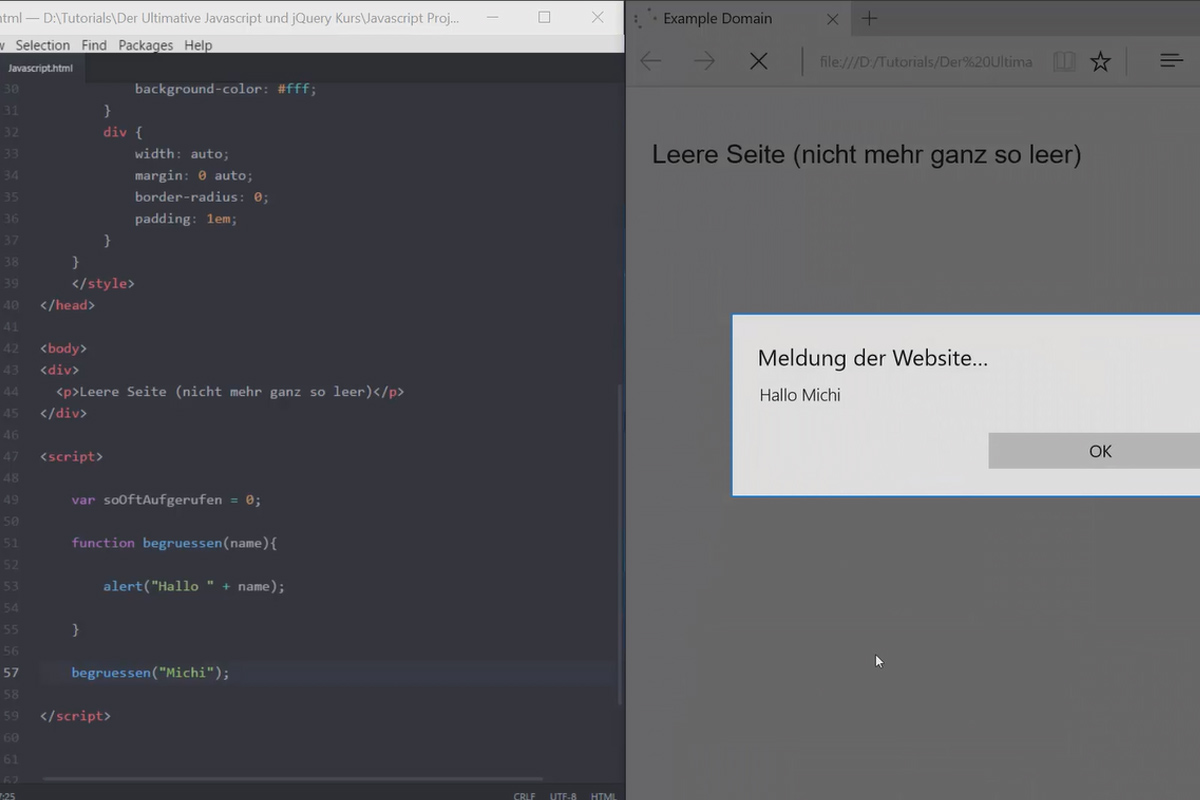The image size is (1200, 800).
Task: Click the closing </script> tag
Action: (75, 716)
